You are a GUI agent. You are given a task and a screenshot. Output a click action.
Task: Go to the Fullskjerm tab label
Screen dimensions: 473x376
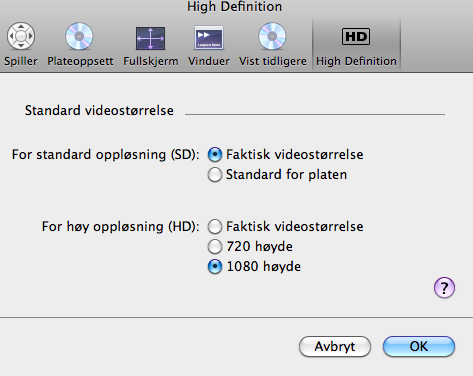click(151, 61)
